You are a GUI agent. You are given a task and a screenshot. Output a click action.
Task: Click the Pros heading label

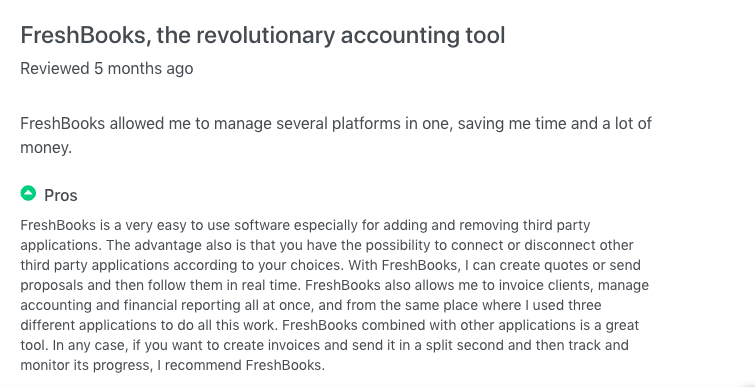[61, 195]
